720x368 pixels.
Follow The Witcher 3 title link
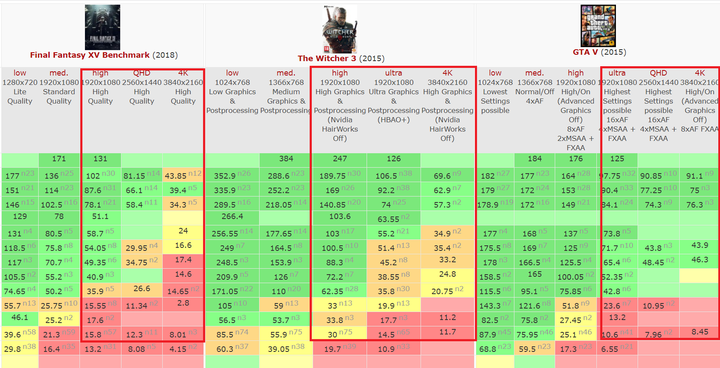pyautogui.click(x=327, y=59)
